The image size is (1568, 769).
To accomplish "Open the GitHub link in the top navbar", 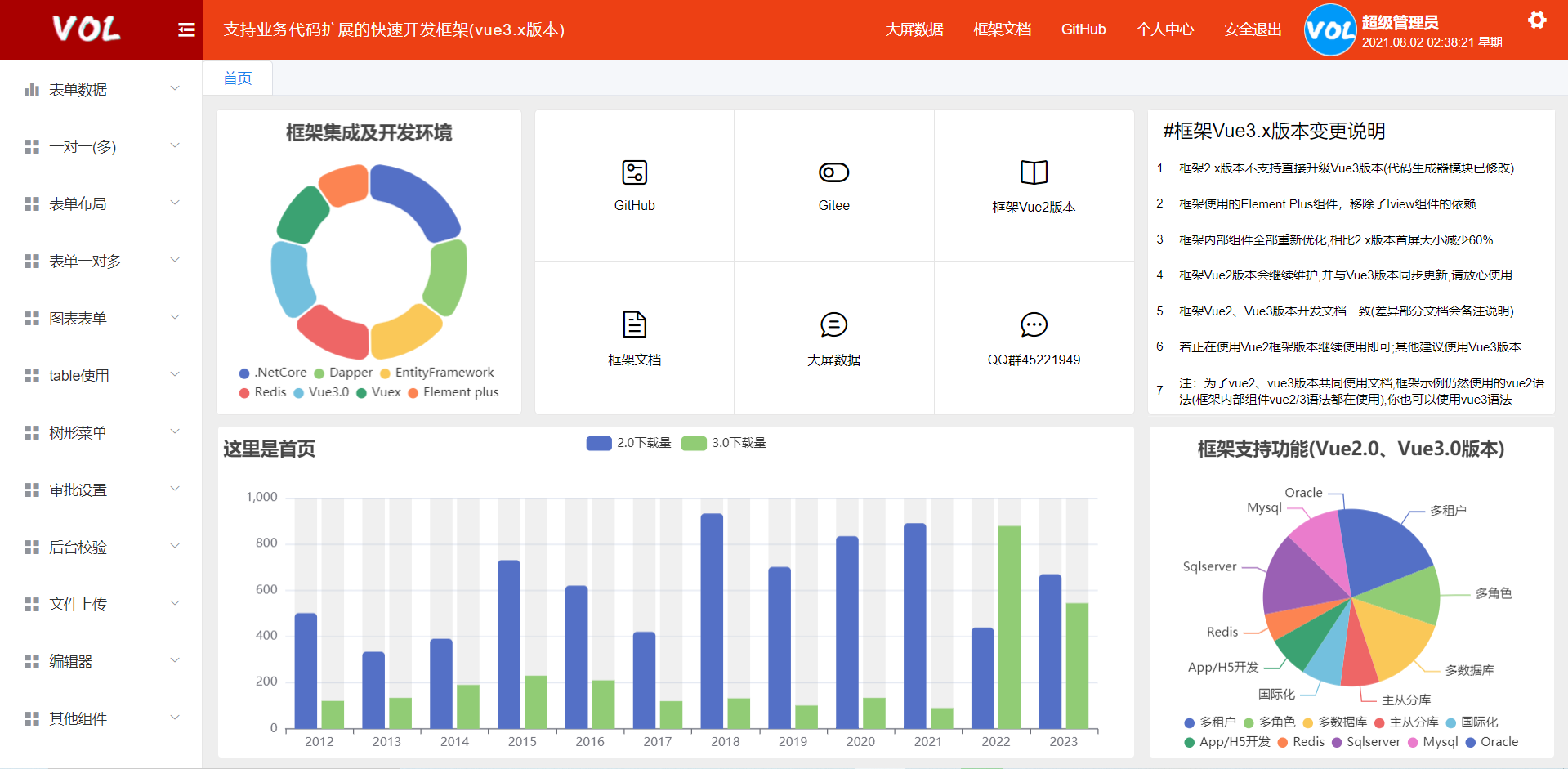I will pyautogui.click(x=1083, y=29).
